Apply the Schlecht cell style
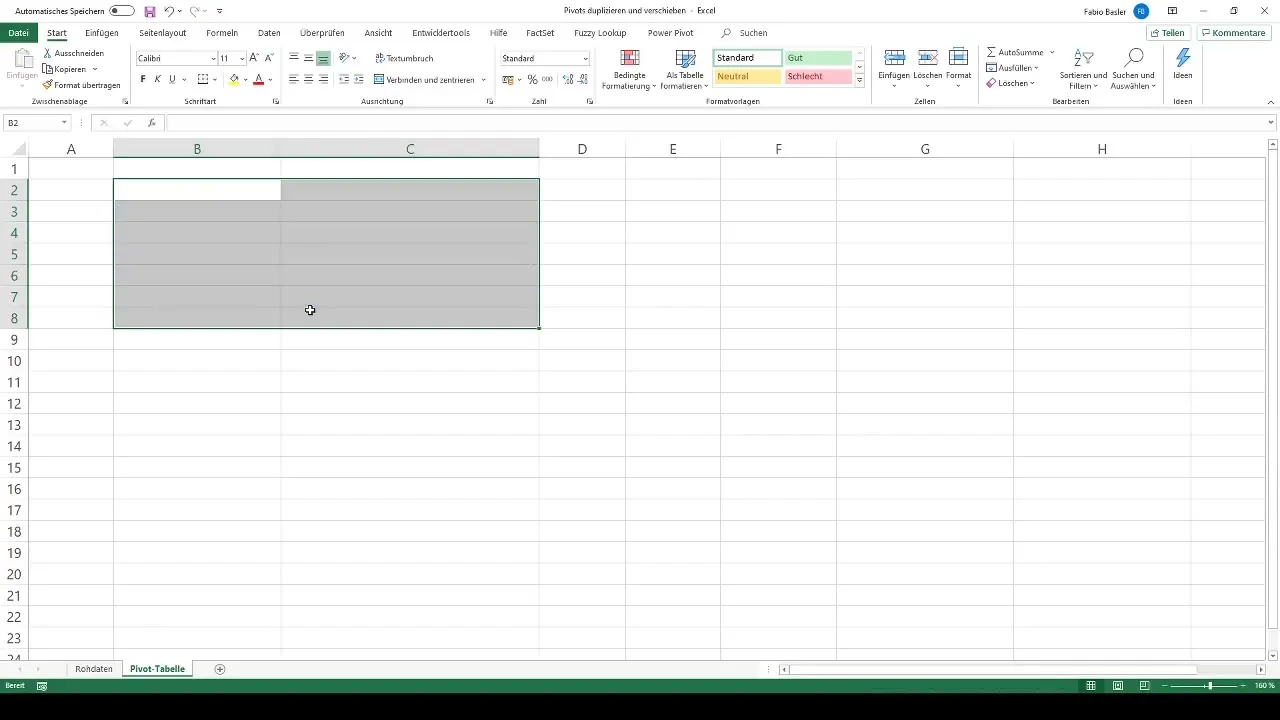1280x720 pixels. 818,77
